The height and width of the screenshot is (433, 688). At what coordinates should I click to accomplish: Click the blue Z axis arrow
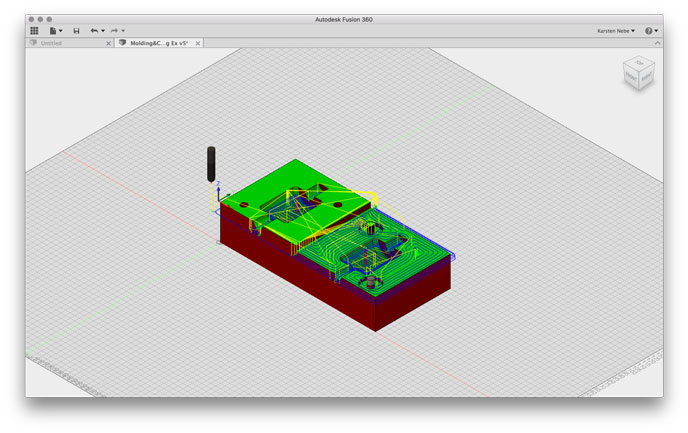(x=218, y=191)
